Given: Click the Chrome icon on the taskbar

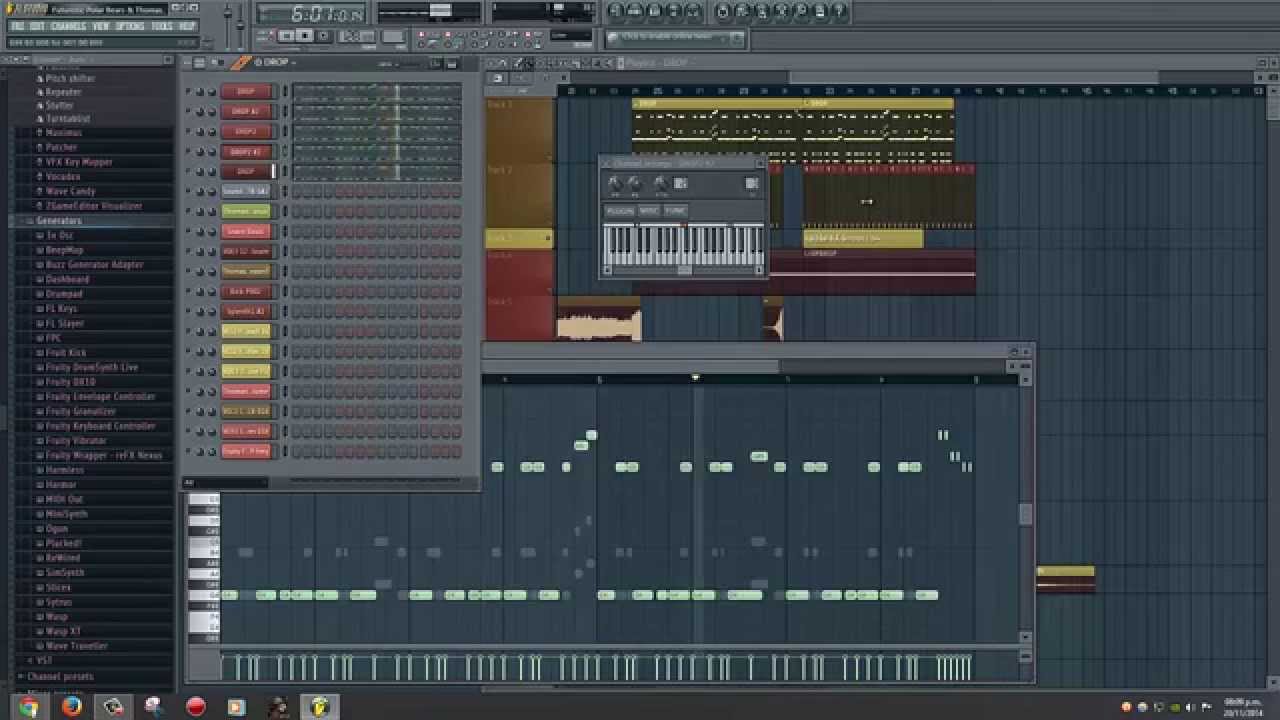Looking at the screenshot, I should click(x=28, y=707).
